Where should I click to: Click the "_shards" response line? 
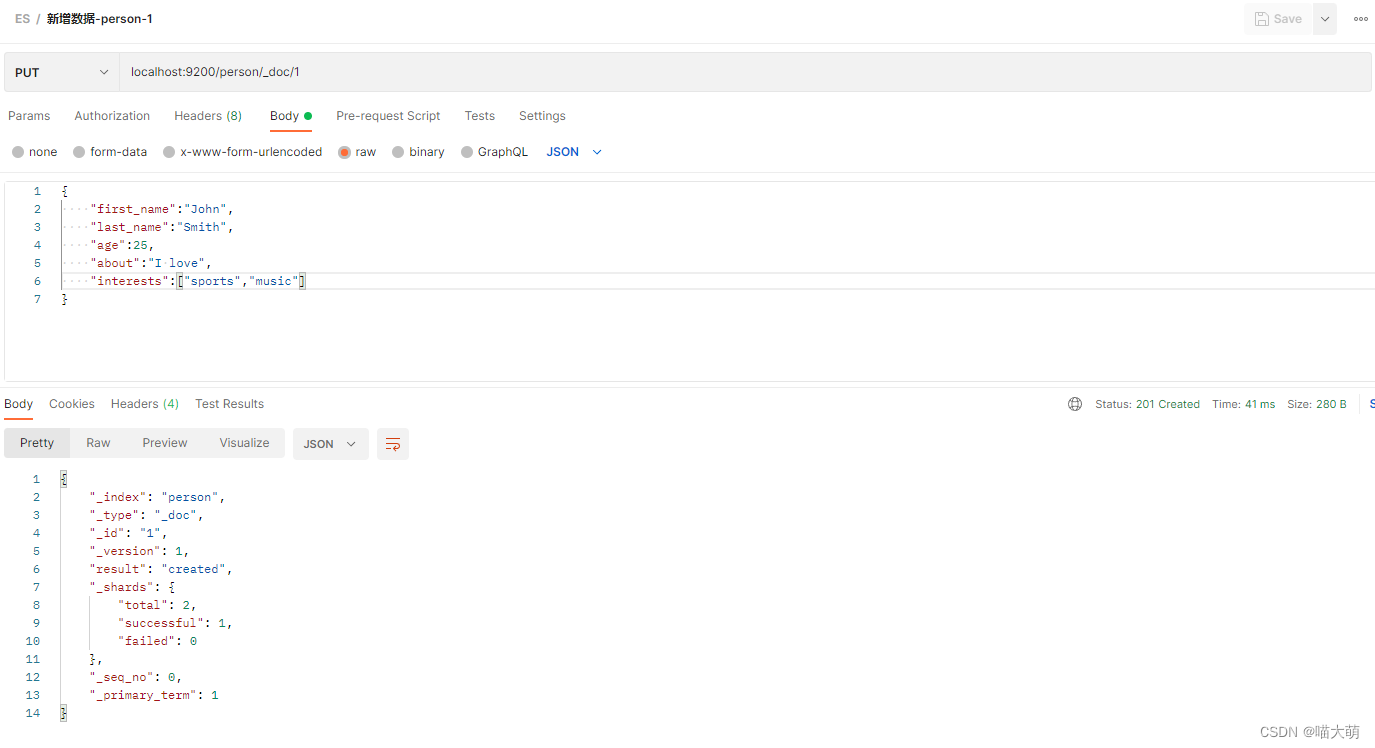point(133,587)
